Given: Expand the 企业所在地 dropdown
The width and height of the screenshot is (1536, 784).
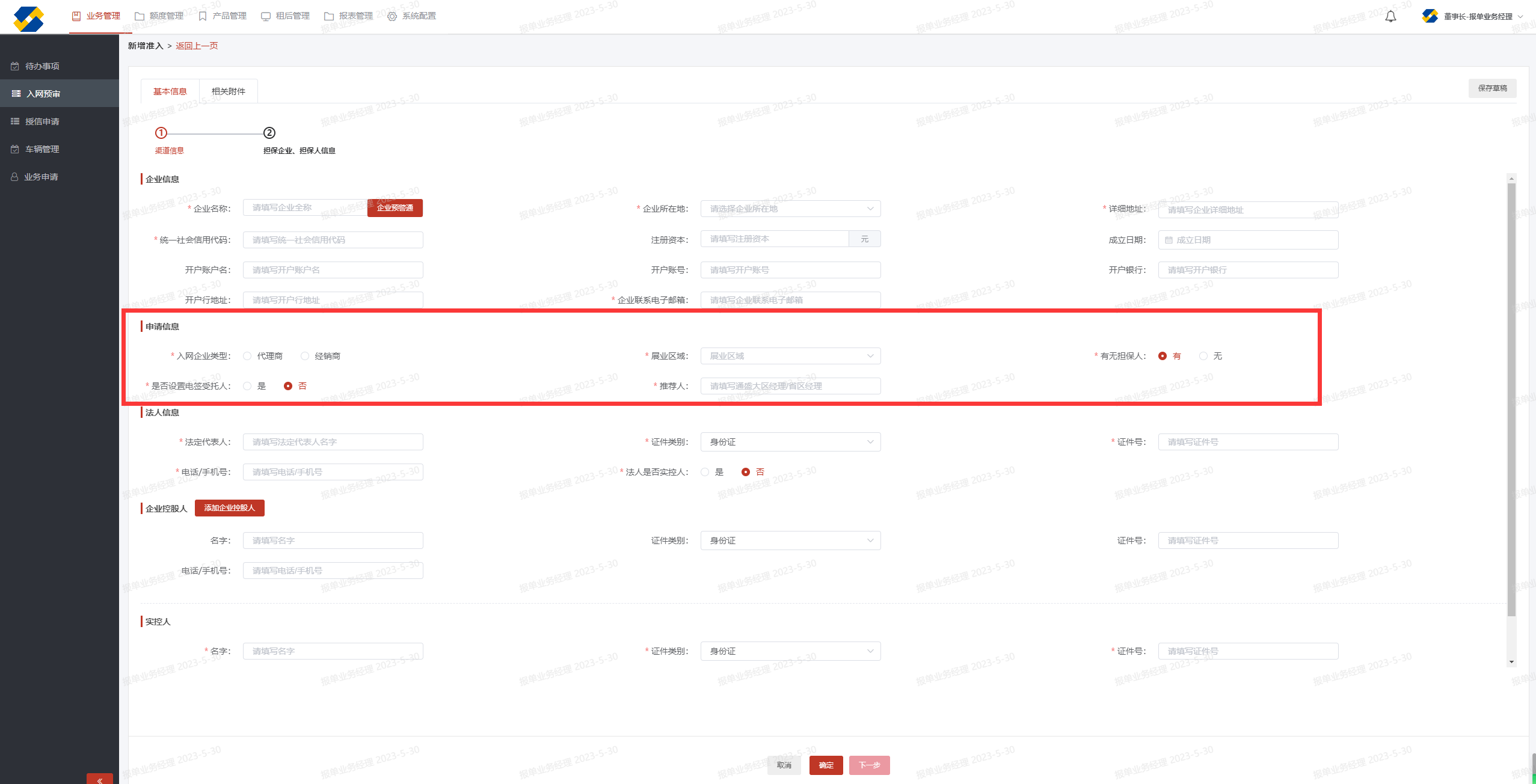Looking at the screenshot, I should coord(790,209).
